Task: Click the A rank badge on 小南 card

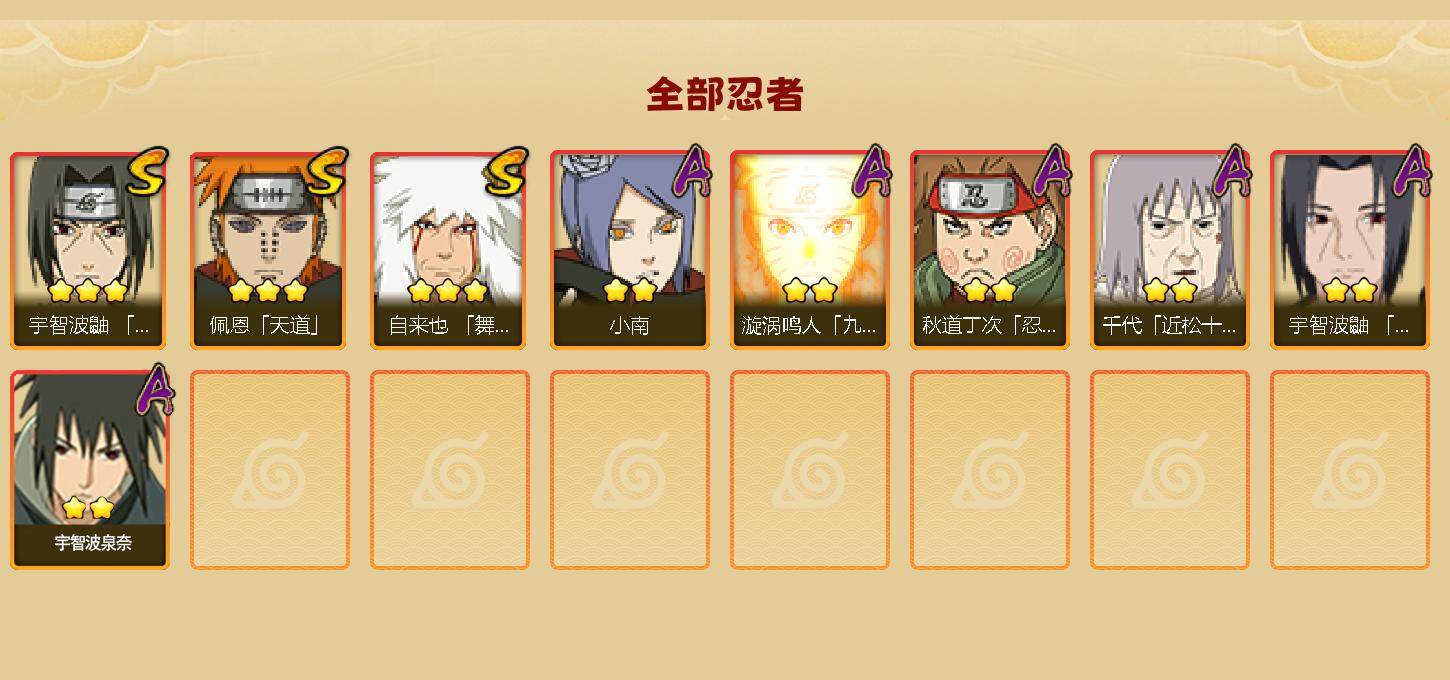Action: (690, 172)
